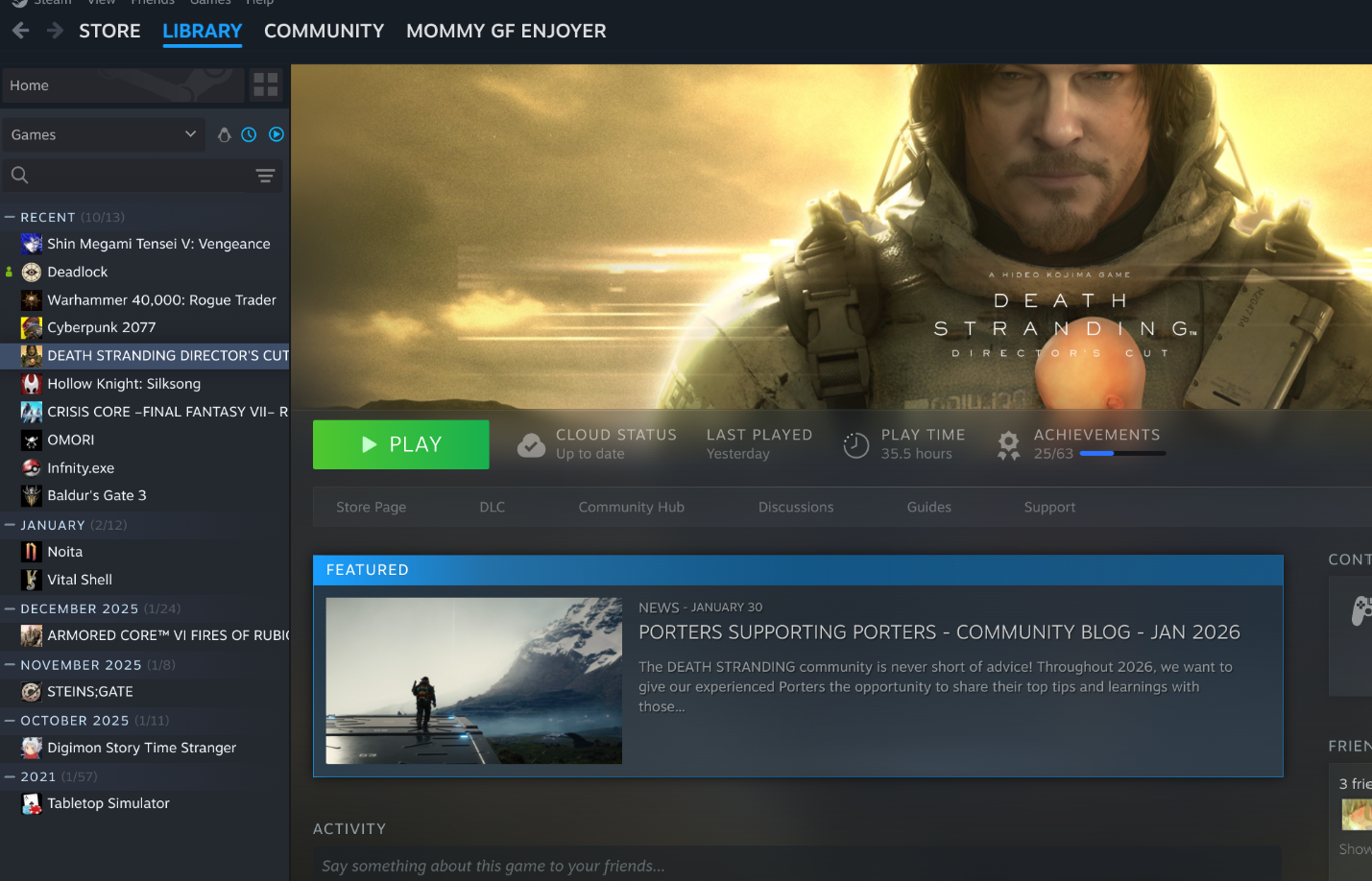Click the 'Say something about this game' field
The width and height of the screenshot is (1372, 881).
[797, 866]
